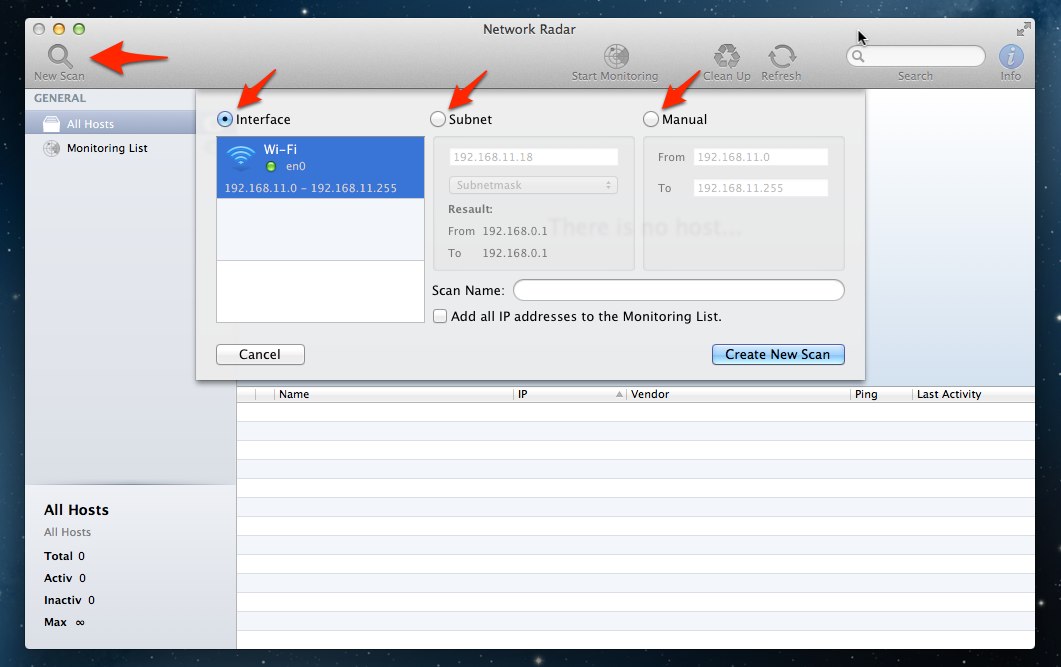
Task: Click the Create New Scan button
Action: [x=778, y=354]
